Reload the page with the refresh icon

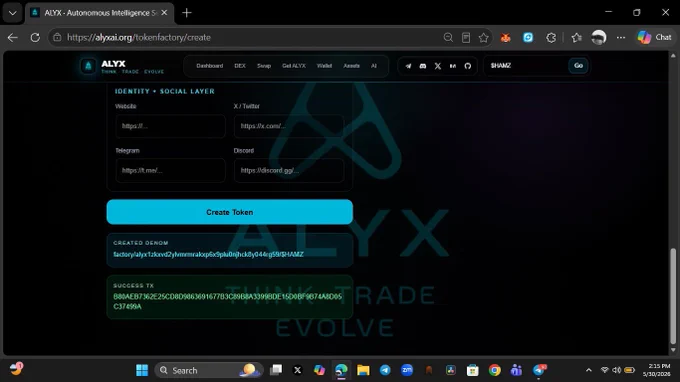35,38
